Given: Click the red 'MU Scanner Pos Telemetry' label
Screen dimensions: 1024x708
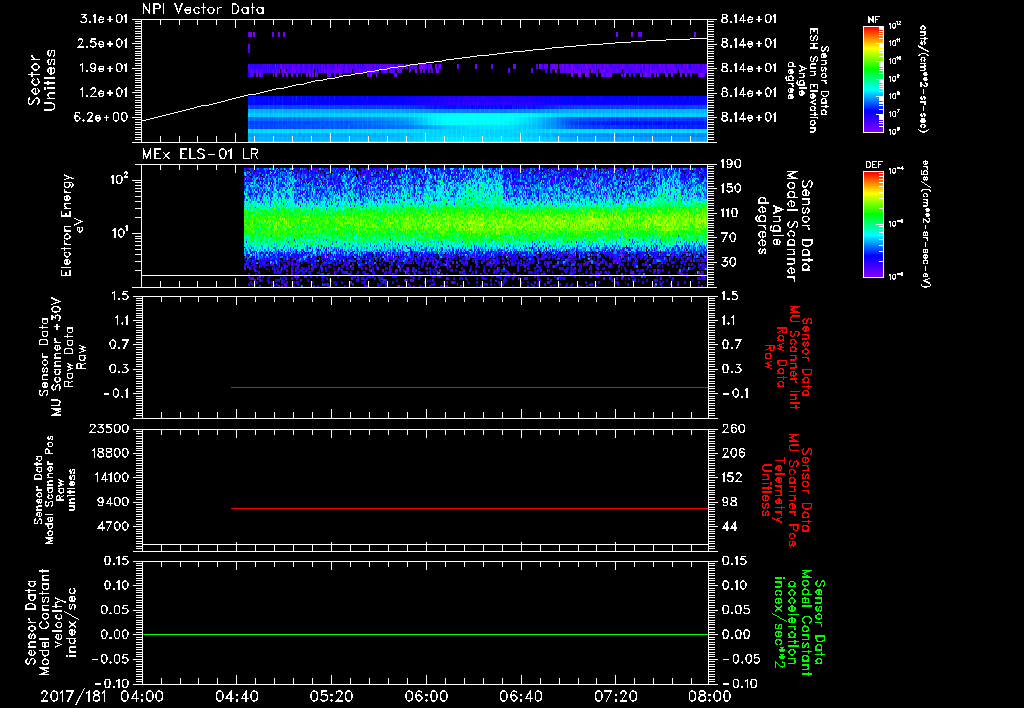Looking at the screenshot, I should click(787, 490).
